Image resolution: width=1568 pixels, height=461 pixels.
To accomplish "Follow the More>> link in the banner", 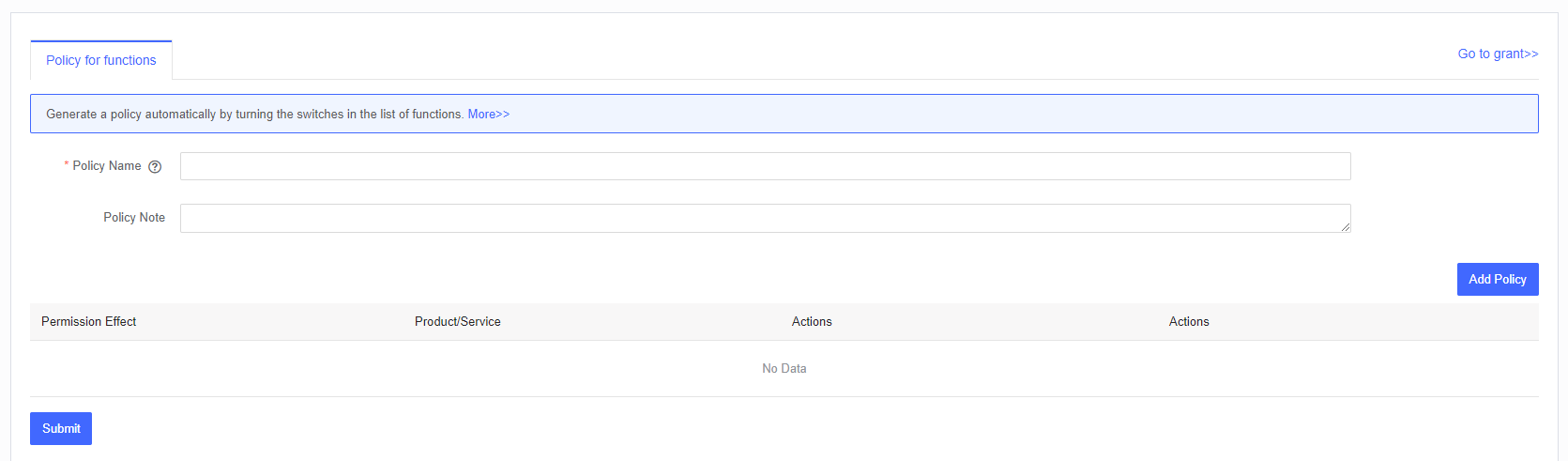I will click(489, 114).
